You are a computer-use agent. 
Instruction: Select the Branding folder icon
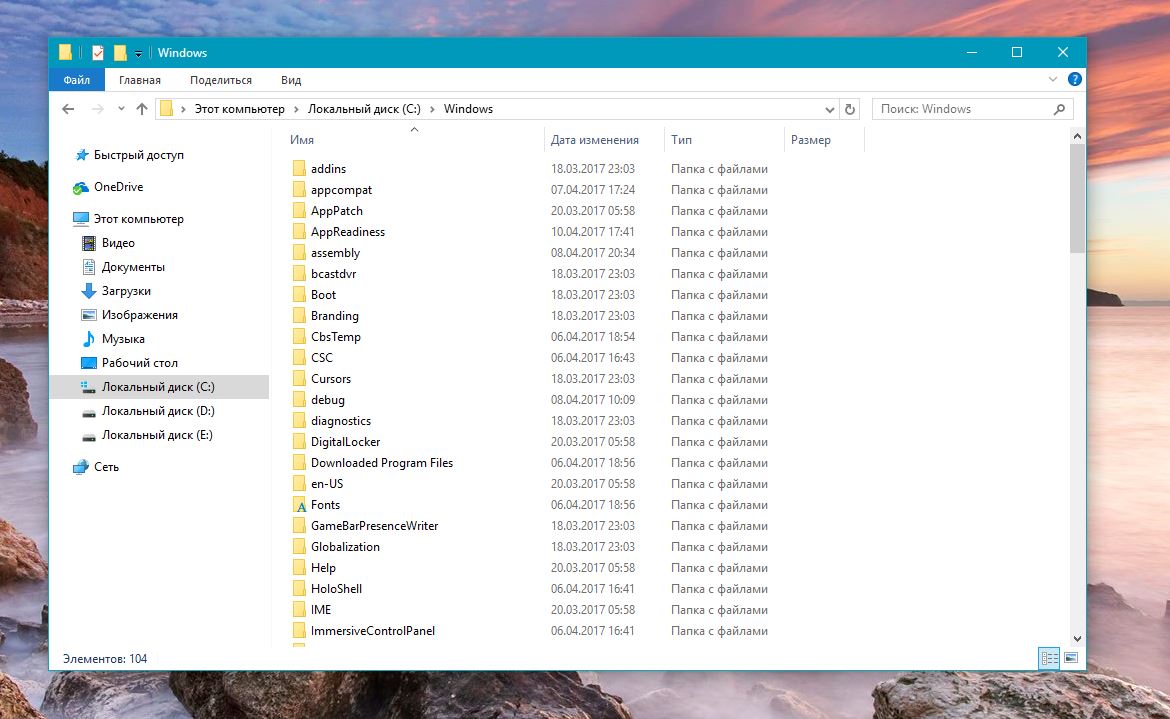coord(299,315)
